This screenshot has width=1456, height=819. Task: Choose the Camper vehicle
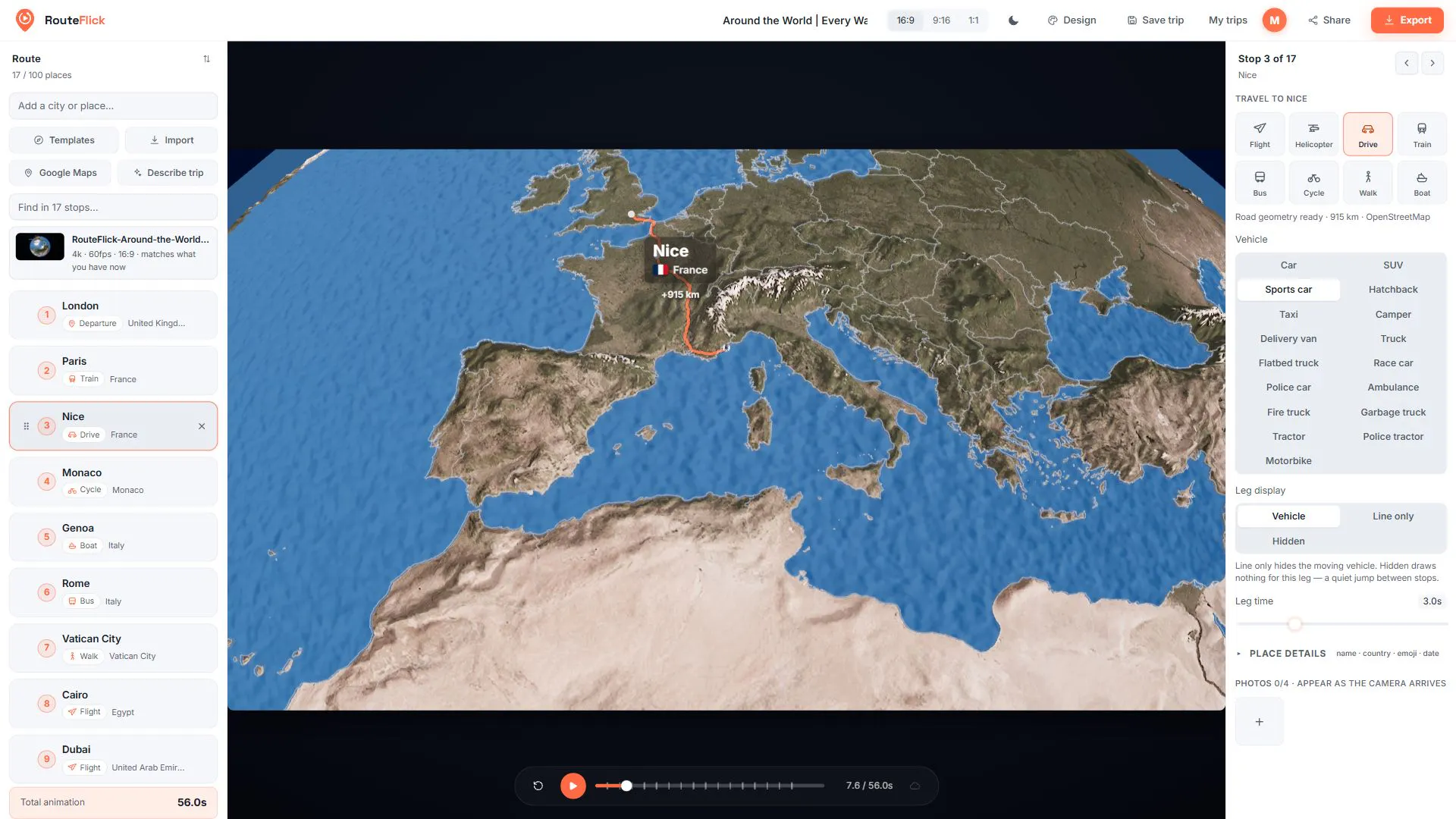[x=1393, y=315]
